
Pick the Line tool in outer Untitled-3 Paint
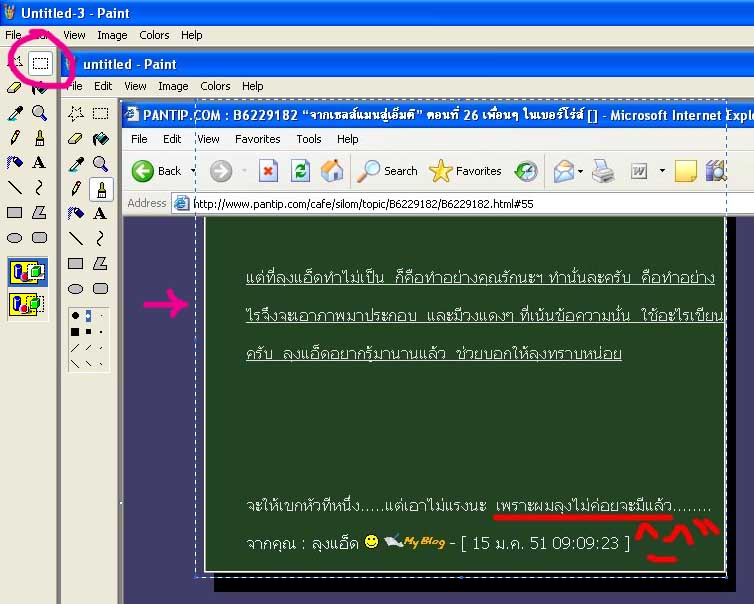click(x=14, y=188)
